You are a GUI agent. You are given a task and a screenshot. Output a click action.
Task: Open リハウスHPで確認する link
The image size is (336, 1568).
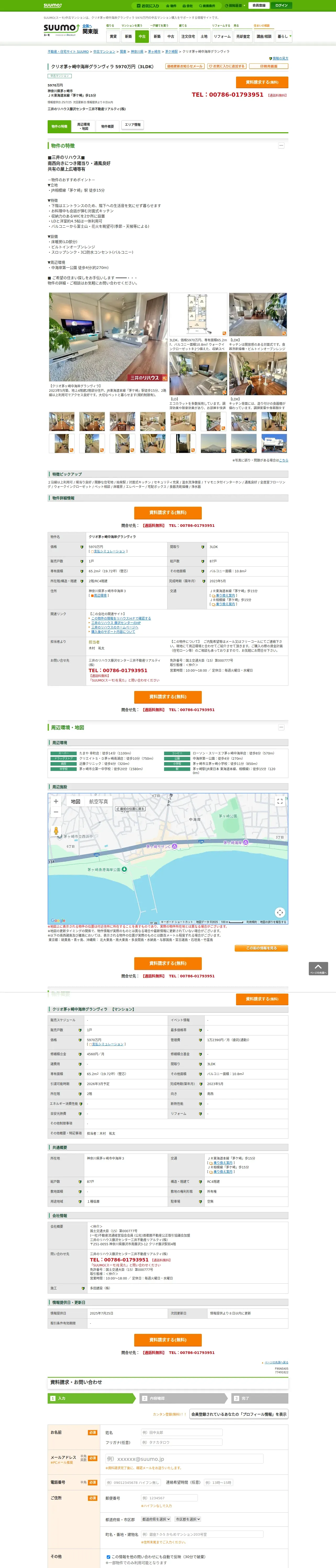[121, 618]
